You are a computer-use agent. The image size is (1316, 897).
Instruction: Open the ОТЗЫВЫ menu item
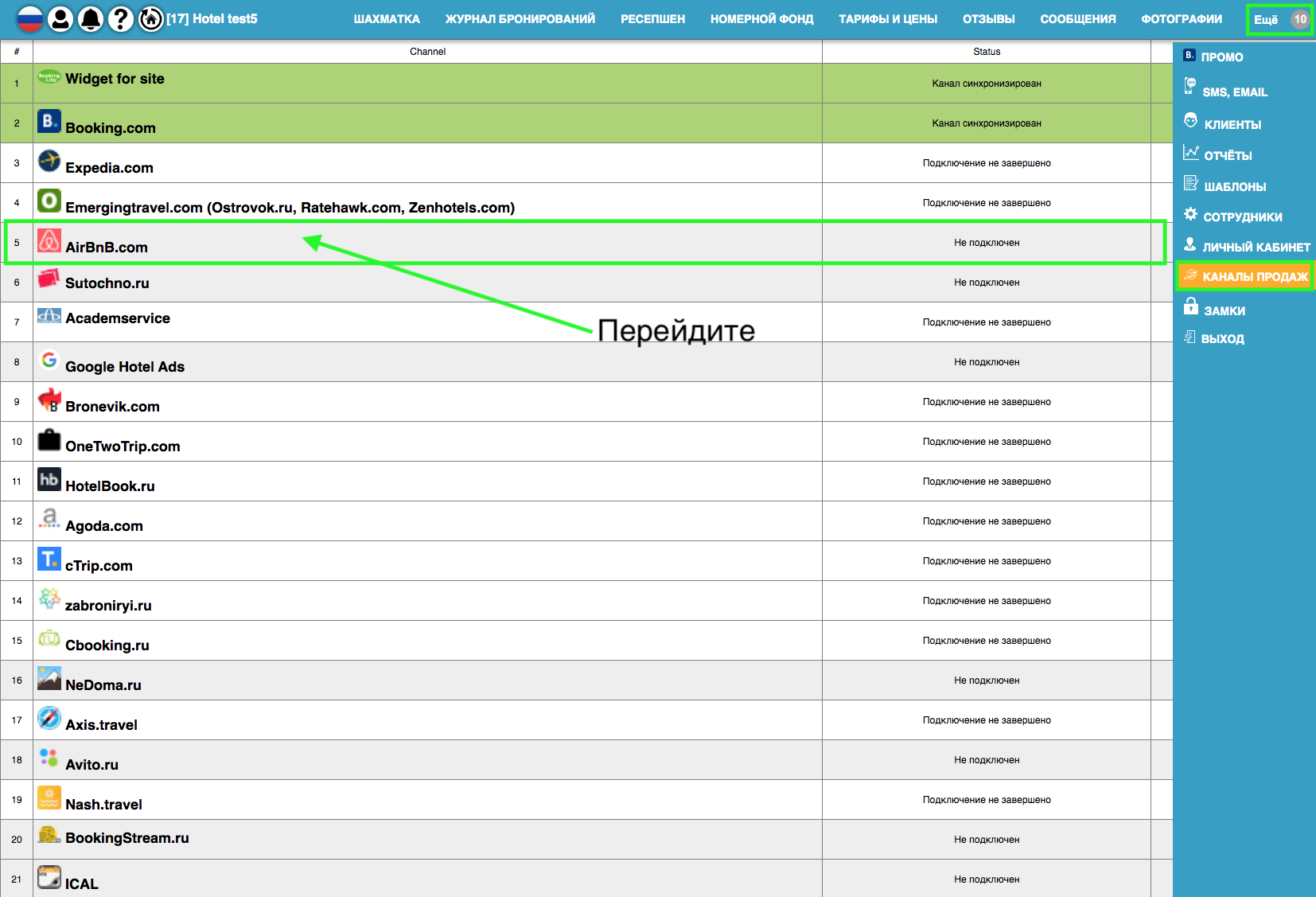point(989,19)
